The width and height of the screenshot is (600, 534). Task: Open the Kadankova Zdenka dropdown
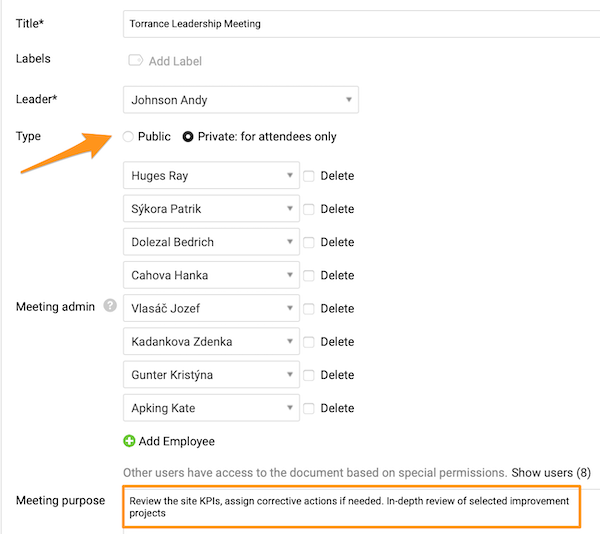(211, 342)
